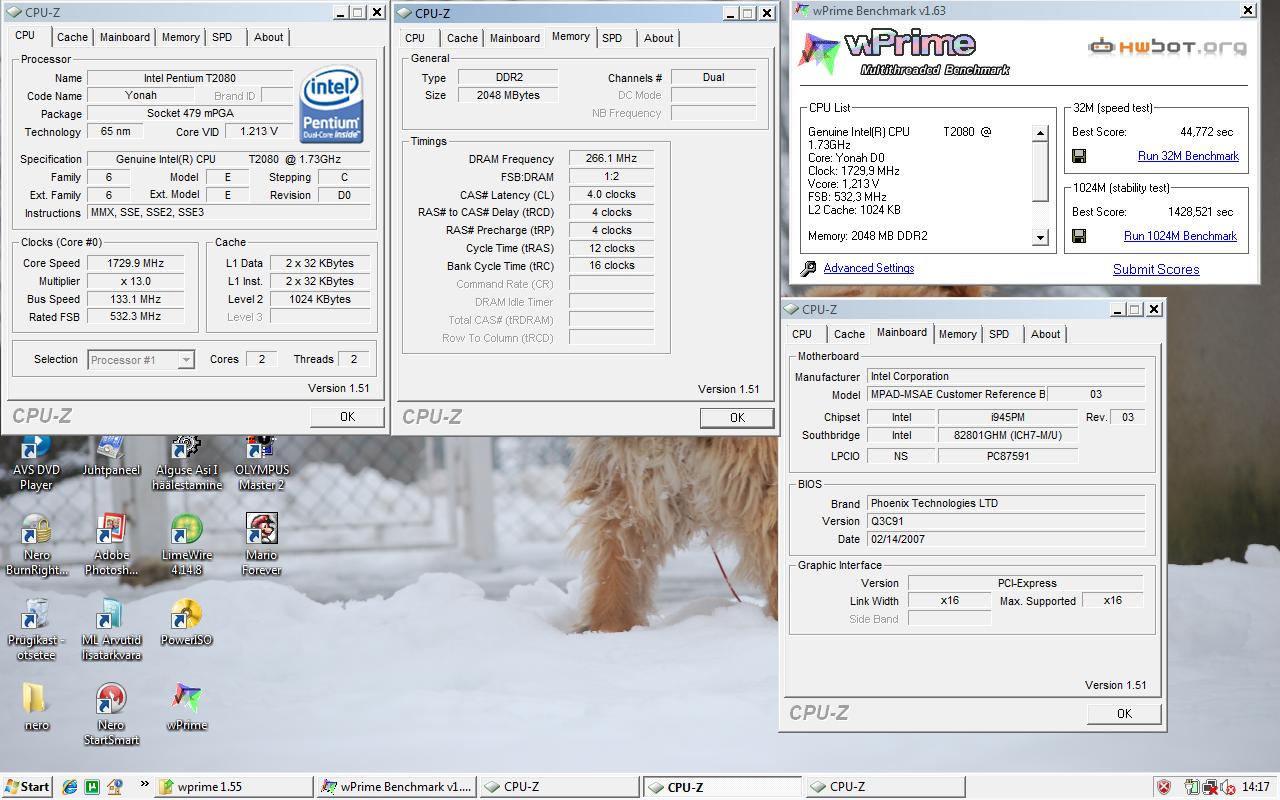Screen dimensions: 1280x800
Task: Click OK in the CPU-Z Memory window
Action: (737, 418)
